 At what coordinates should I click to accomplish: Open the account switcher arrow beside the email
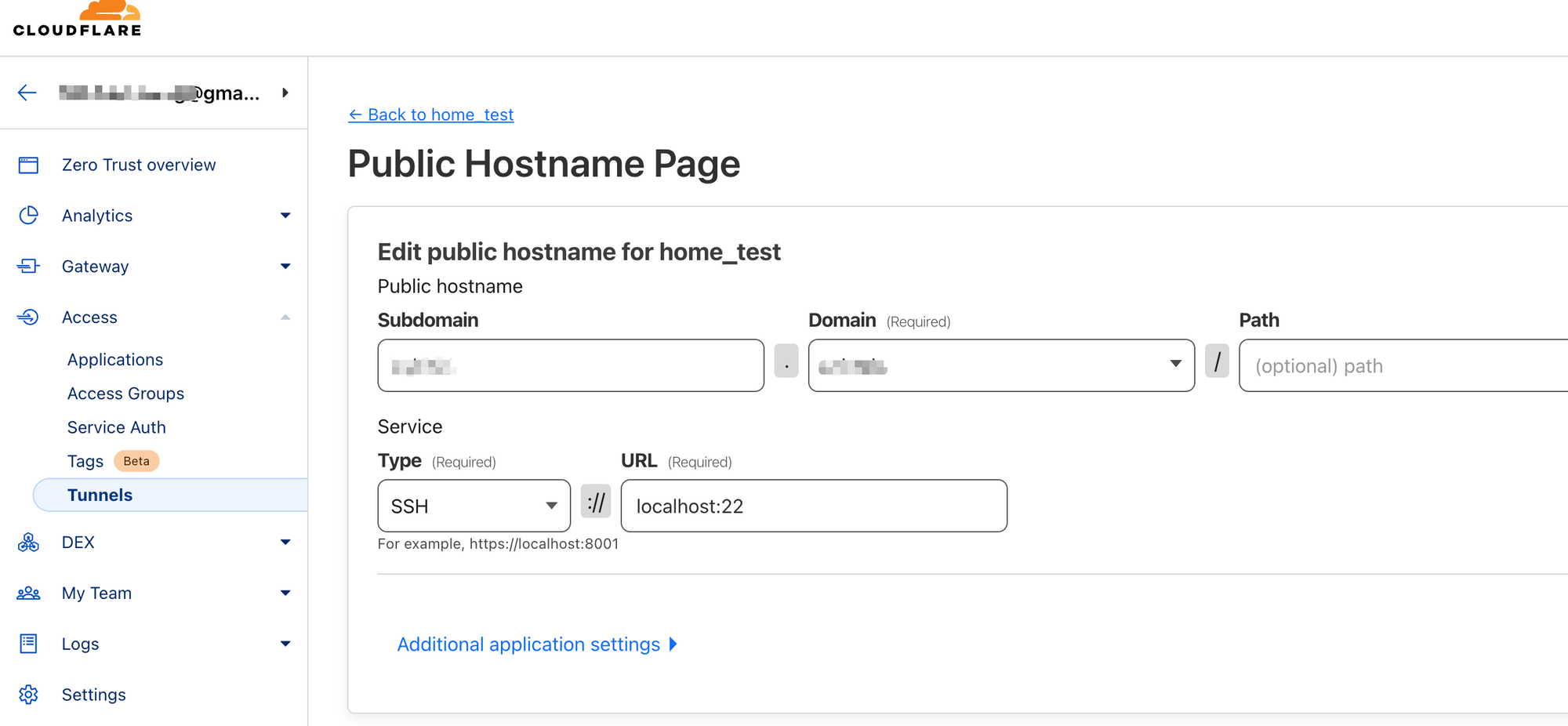pos(285,93)
